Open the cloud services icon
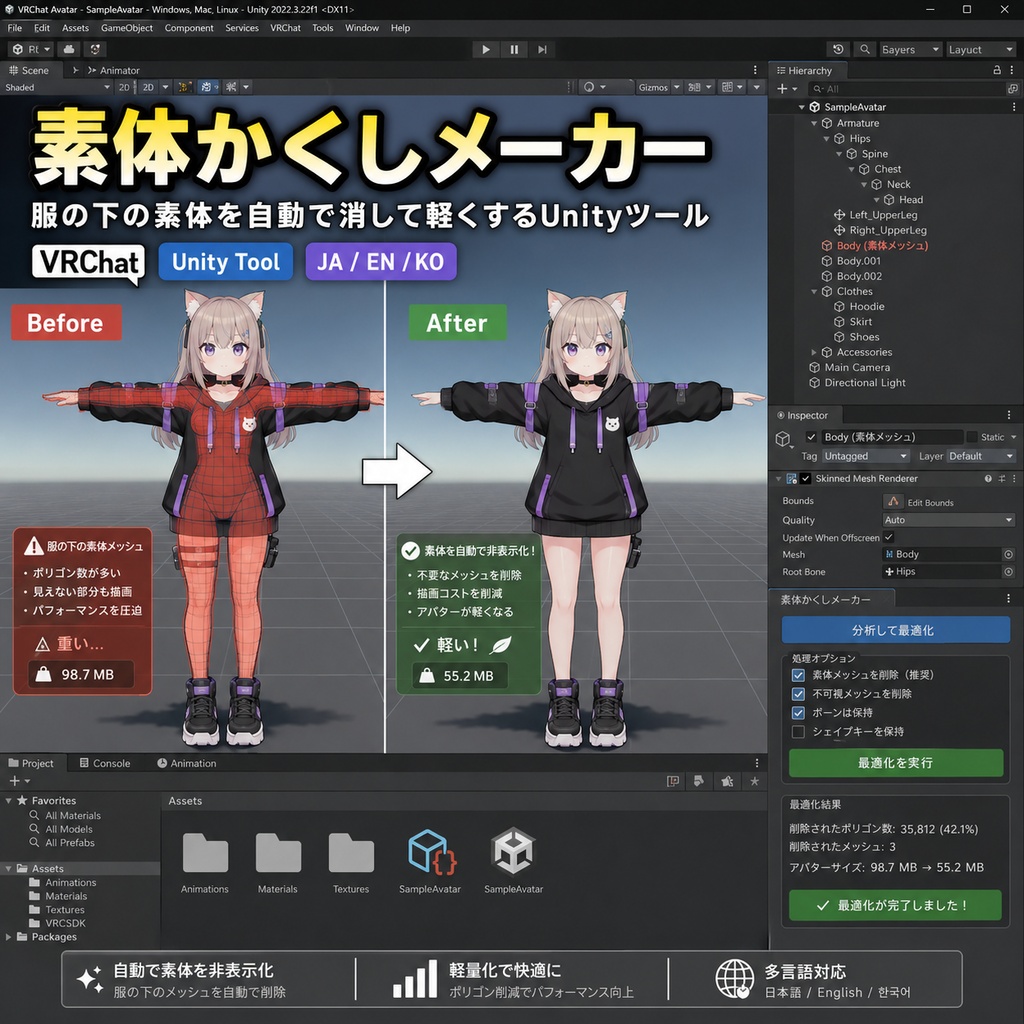The width and height of the screenshot is (1024, 1024). click(69, 50)
